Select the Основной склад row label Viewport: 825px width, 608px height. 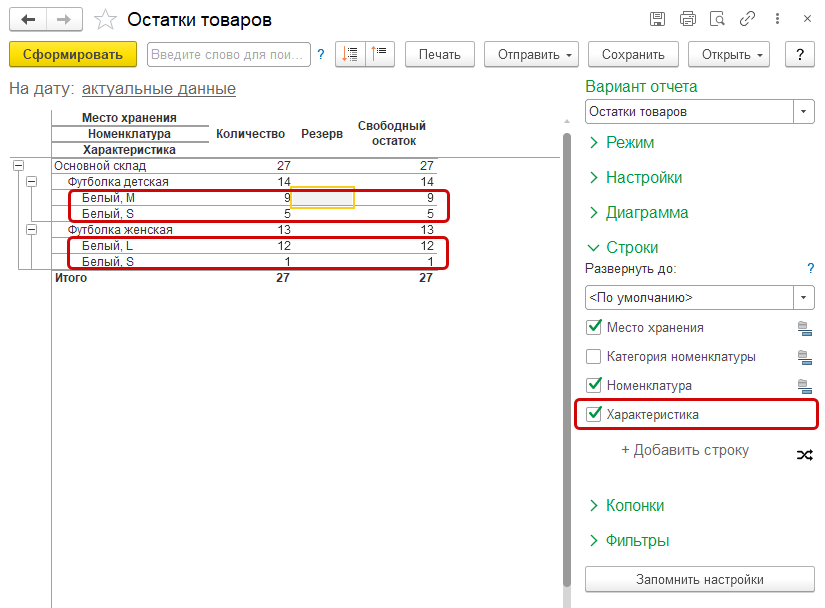(x=100, y=166)
